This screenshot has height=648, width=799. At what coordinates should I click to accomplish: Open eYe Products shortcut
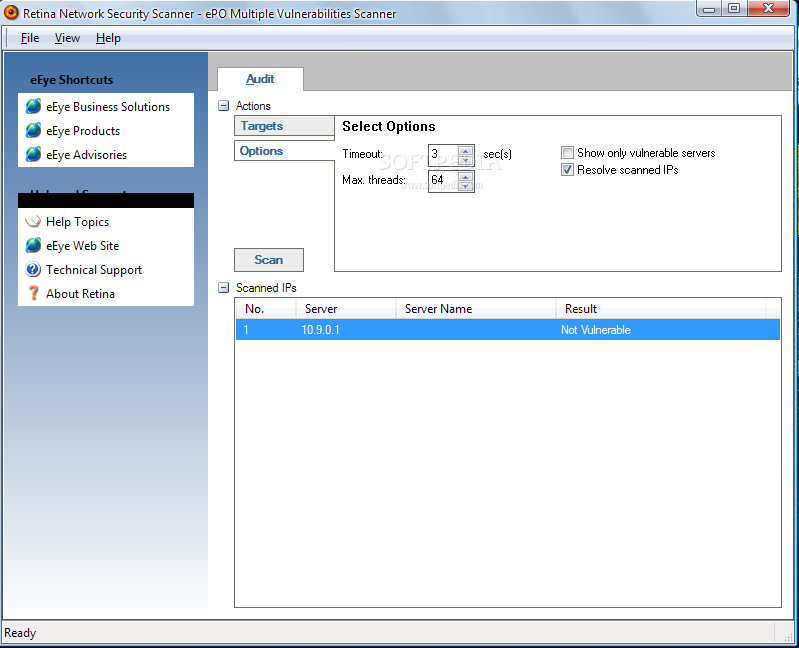(83, 131)
